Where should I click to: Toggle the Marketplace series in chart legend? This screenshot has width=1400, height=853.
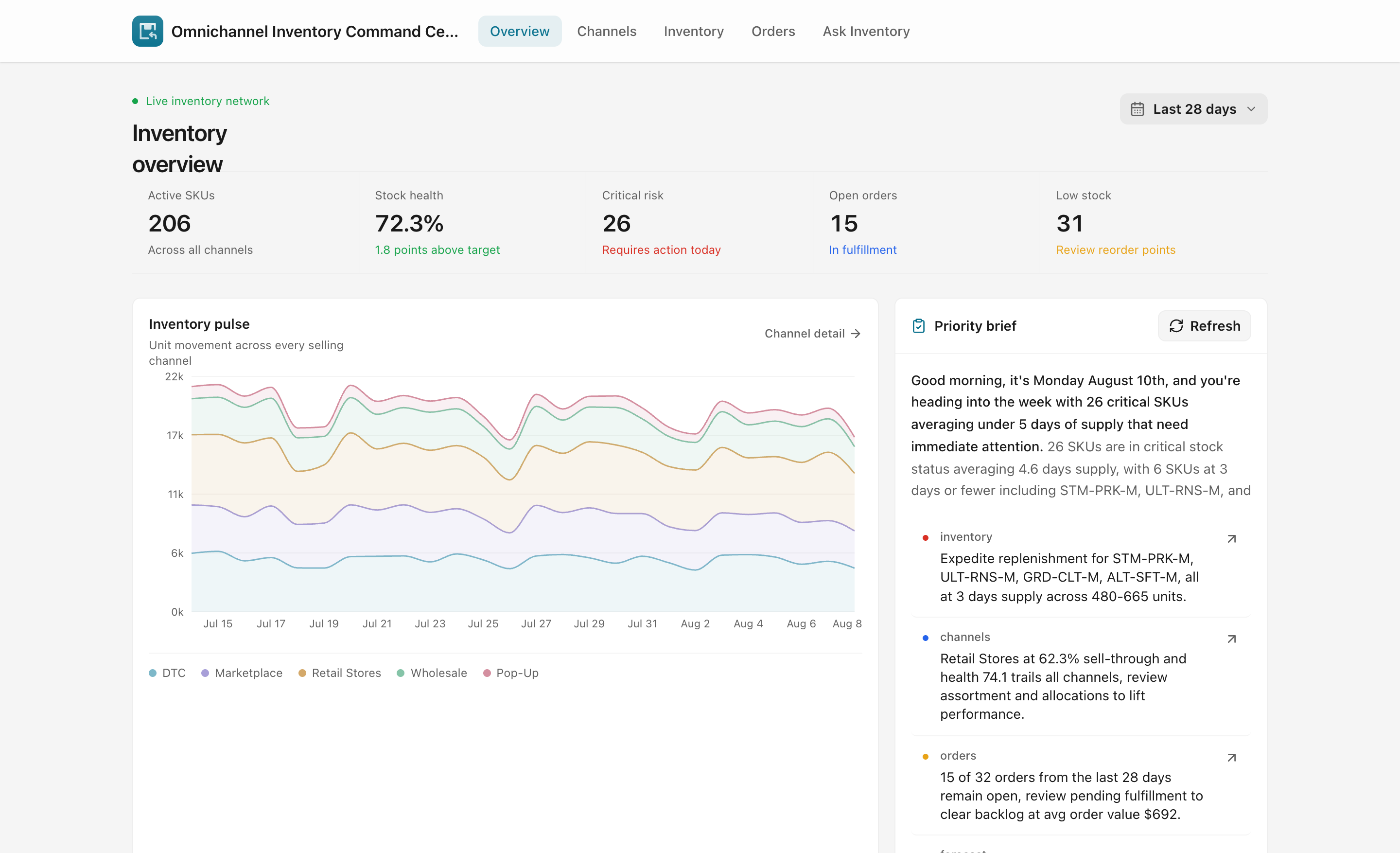click(x=242, y=673)
